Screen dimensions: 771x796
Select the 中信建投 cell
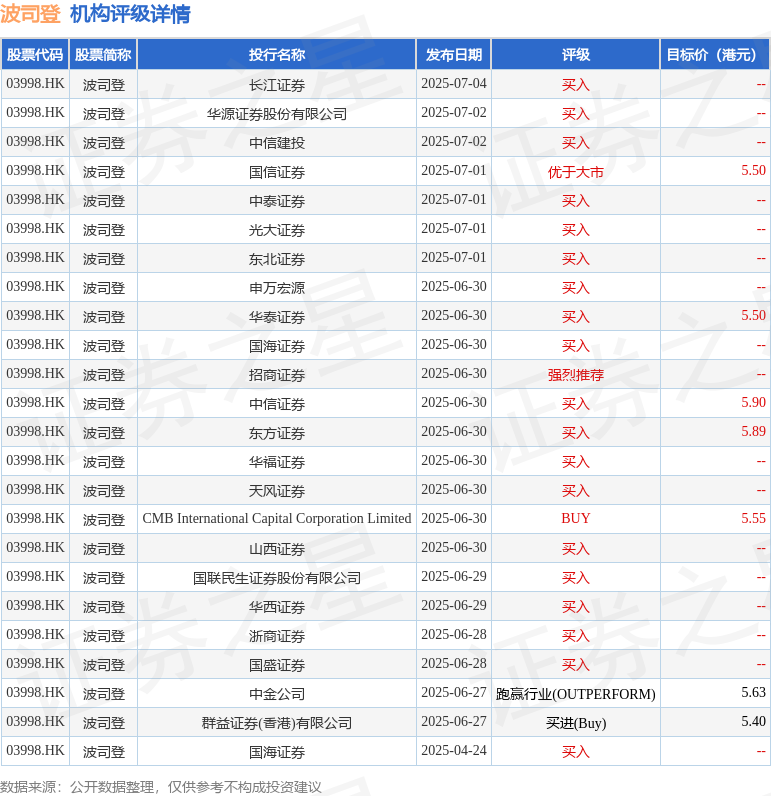(x=277, y=142)
